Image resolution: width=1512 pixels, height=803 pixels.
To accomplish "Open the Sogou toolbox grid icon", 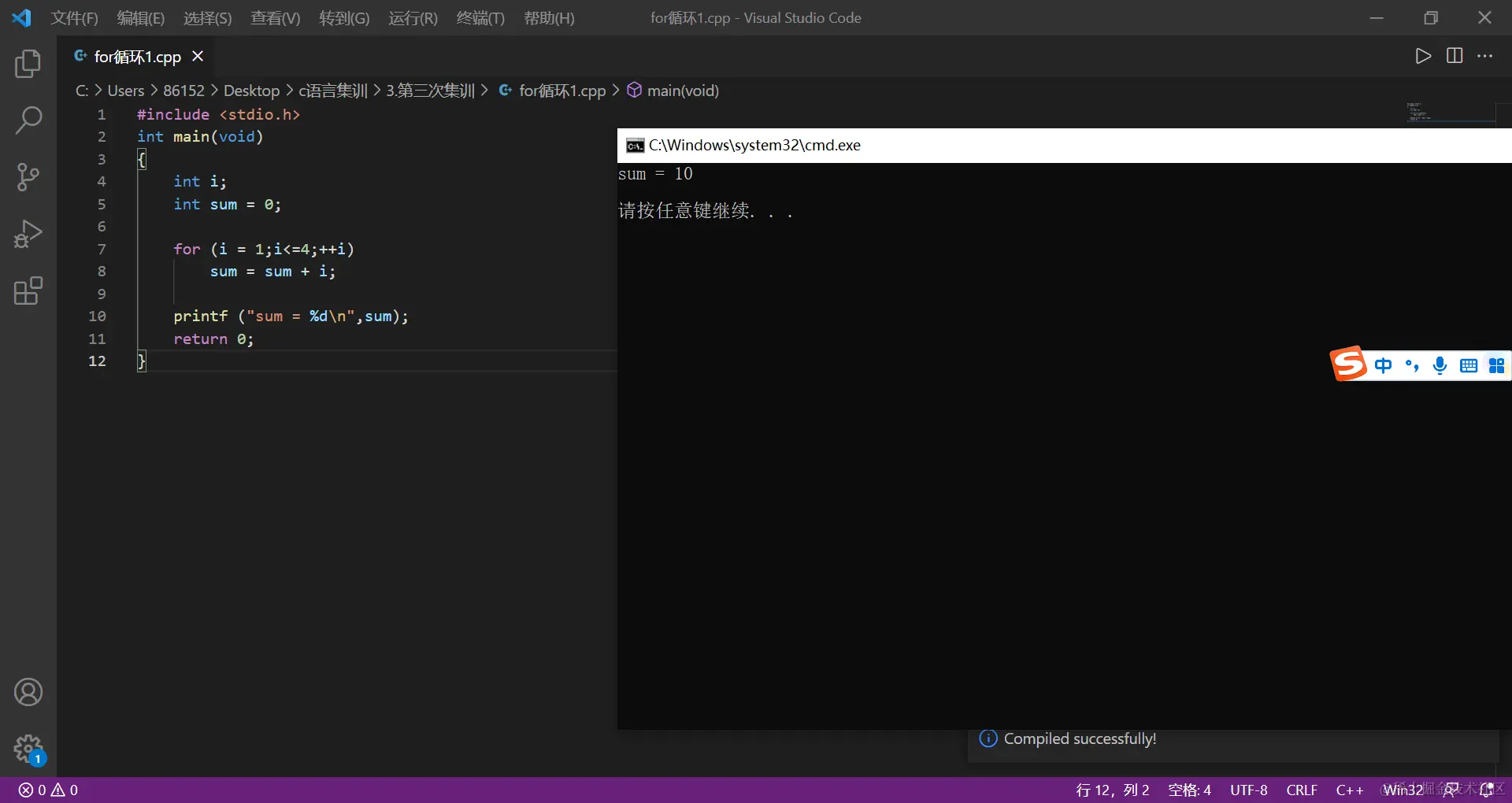I will tap(1496, 365).
